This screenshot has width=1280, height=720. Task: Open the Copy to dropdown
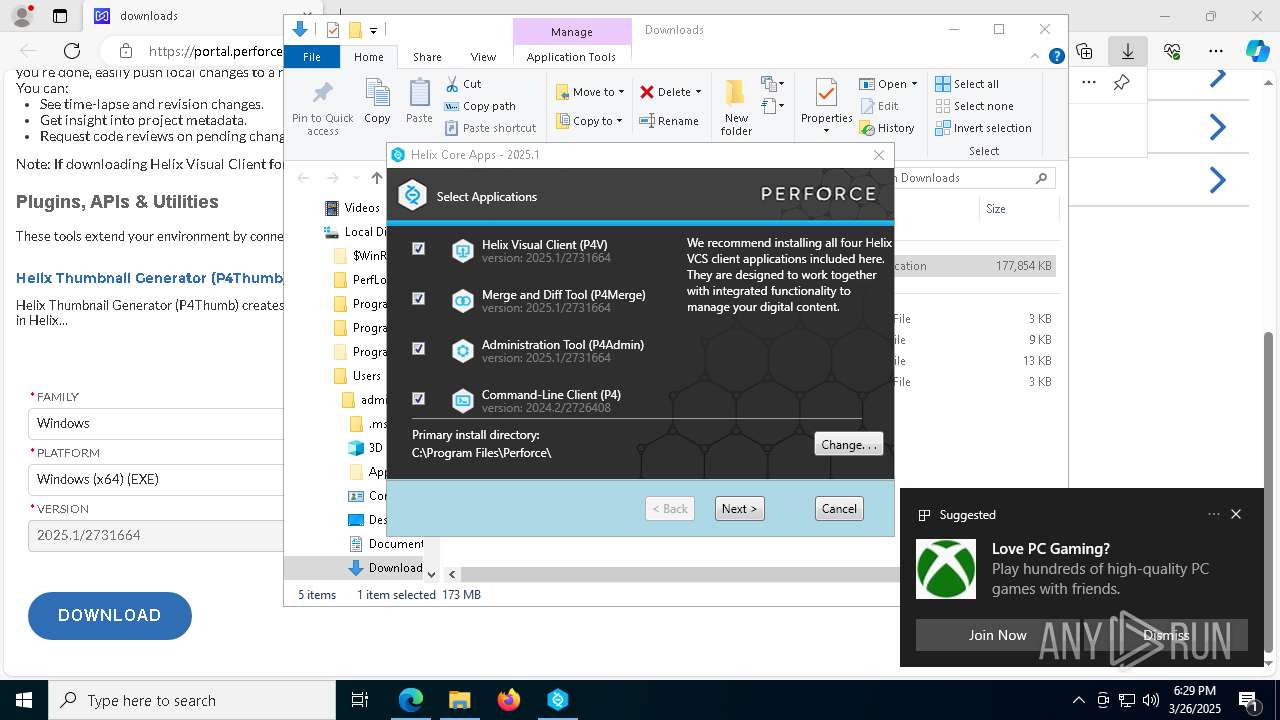590,121
